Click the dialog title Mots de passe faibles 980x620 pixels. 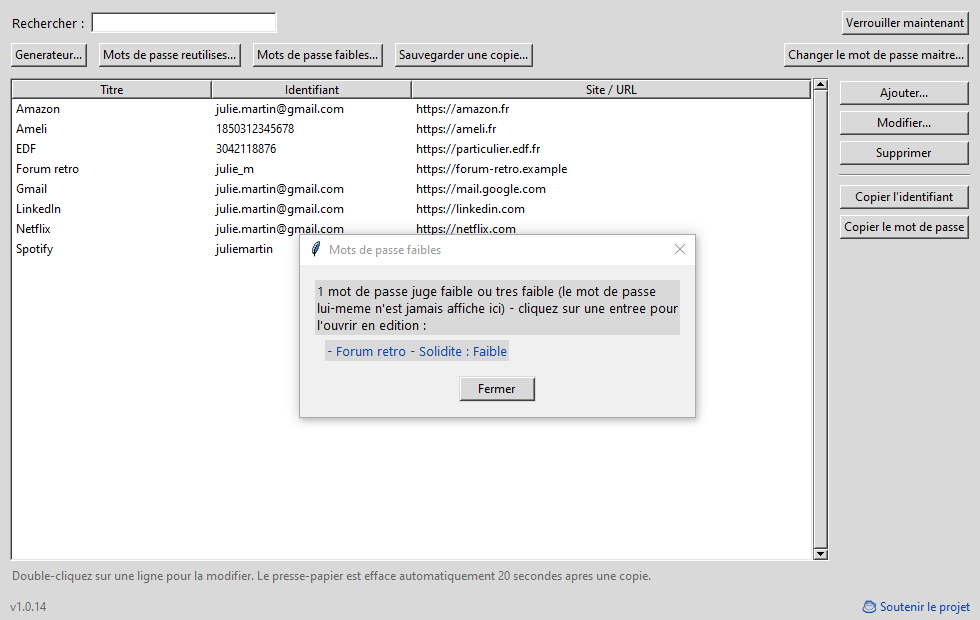click(x=385, y=250)
